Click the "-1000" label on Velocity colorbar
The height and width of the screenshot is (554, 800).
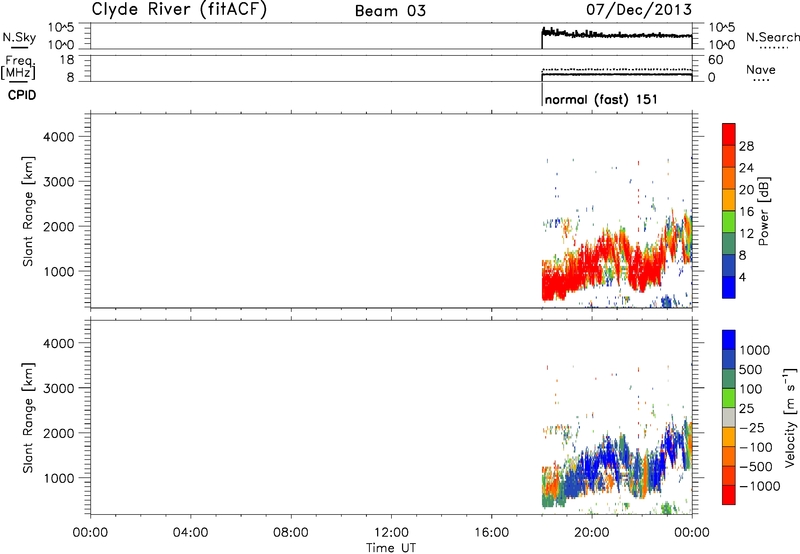[760, 486]
